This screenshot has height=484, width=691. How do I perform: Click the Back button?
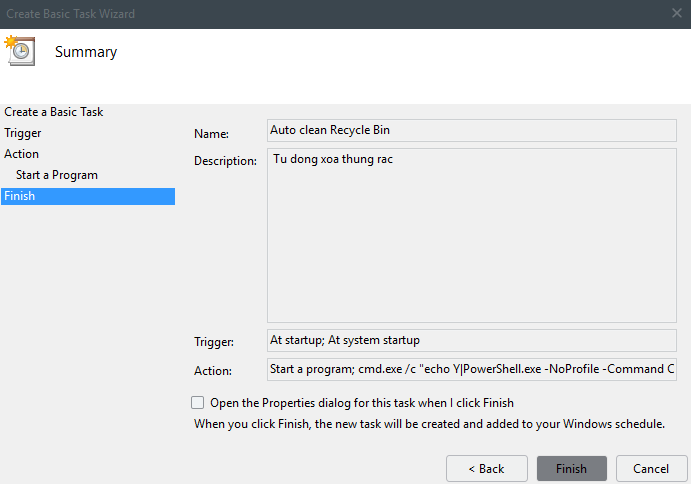(488, 468)
